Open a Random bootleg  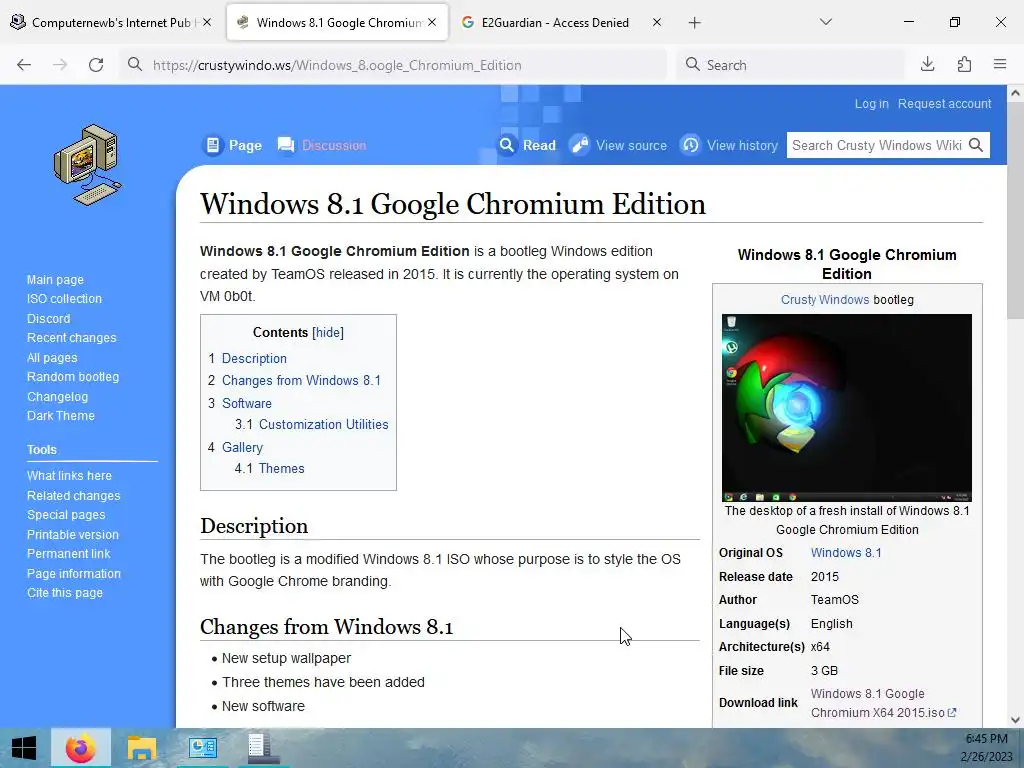(72, 377)
